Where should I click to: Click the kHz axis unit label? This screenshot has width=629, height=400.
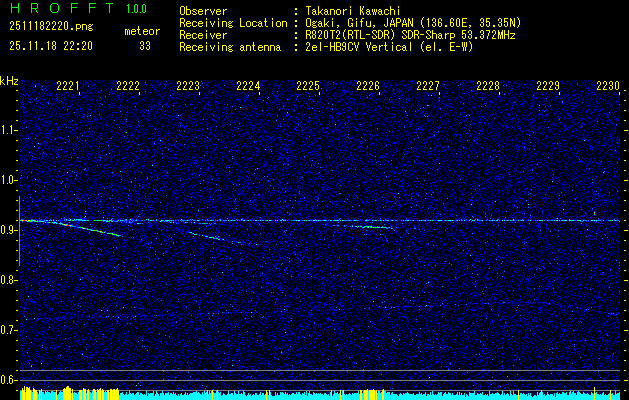pyautogui.click(x=9, y=80)
